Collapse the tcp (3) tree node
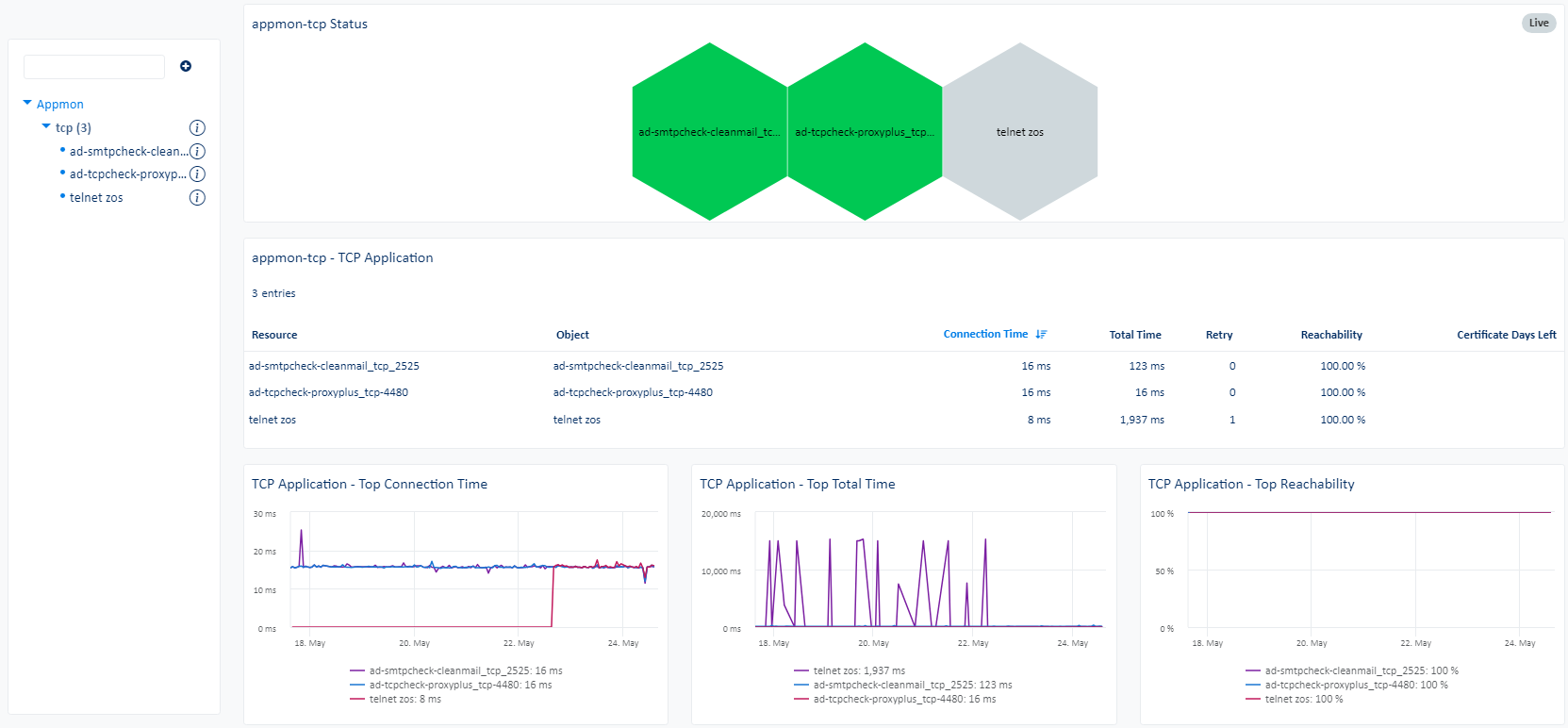Image resolution: width=1568 pixels, height=728 pixels. click(x=46, y=126)
